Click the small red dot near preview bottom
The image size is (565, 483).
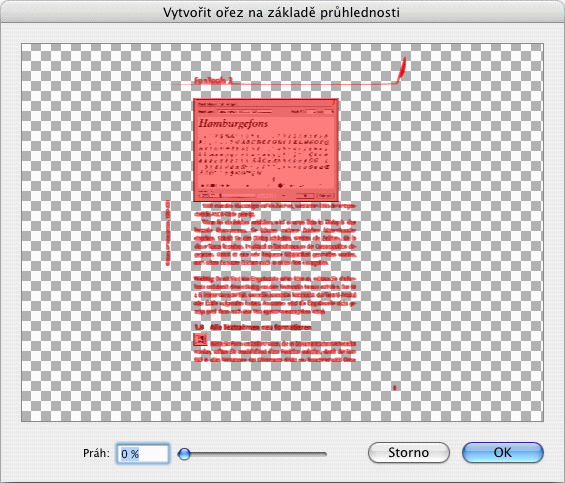(x=394, y=387)
